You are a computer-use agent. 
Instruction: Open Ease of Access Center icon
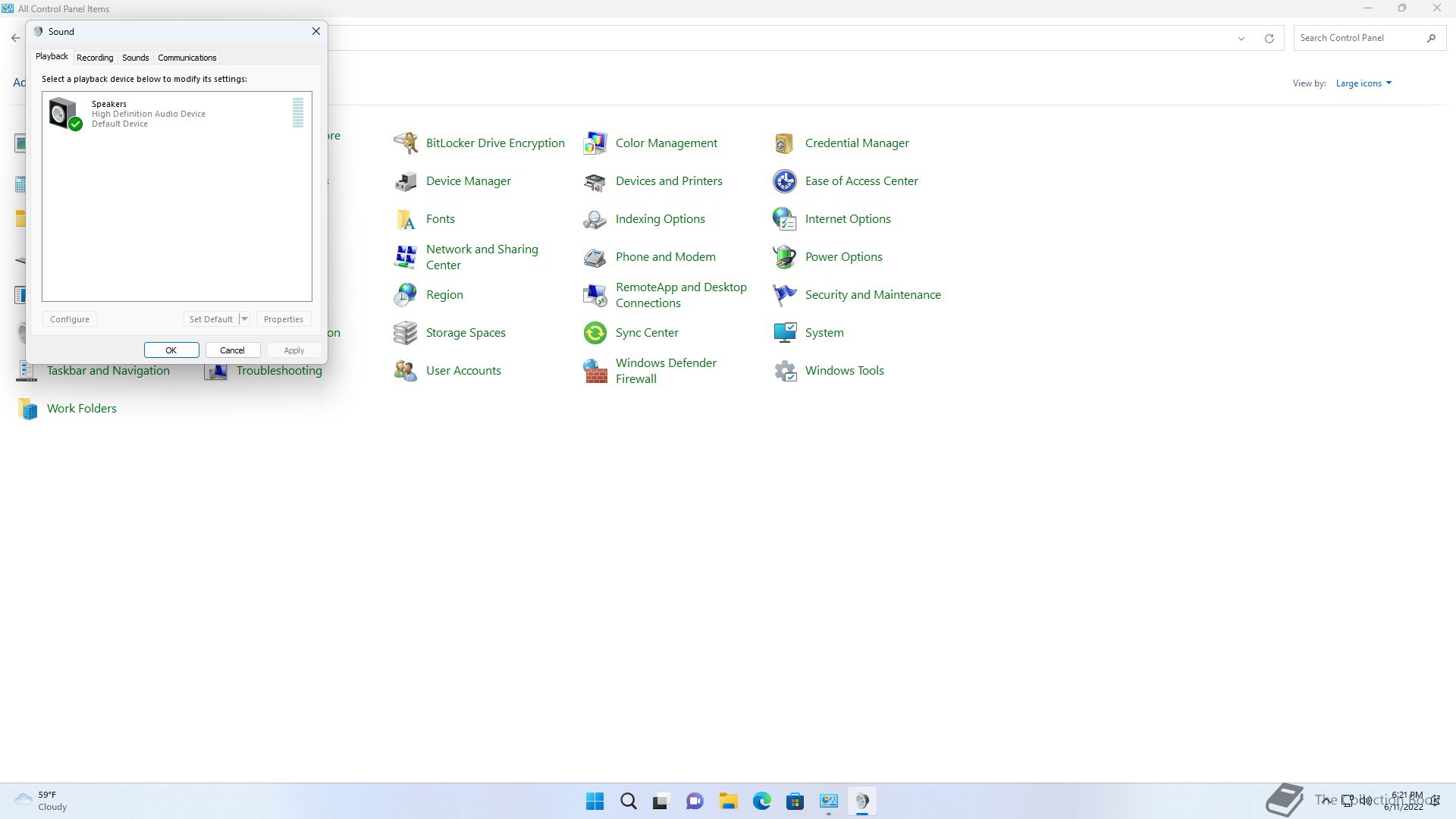(x=785, y=180)
